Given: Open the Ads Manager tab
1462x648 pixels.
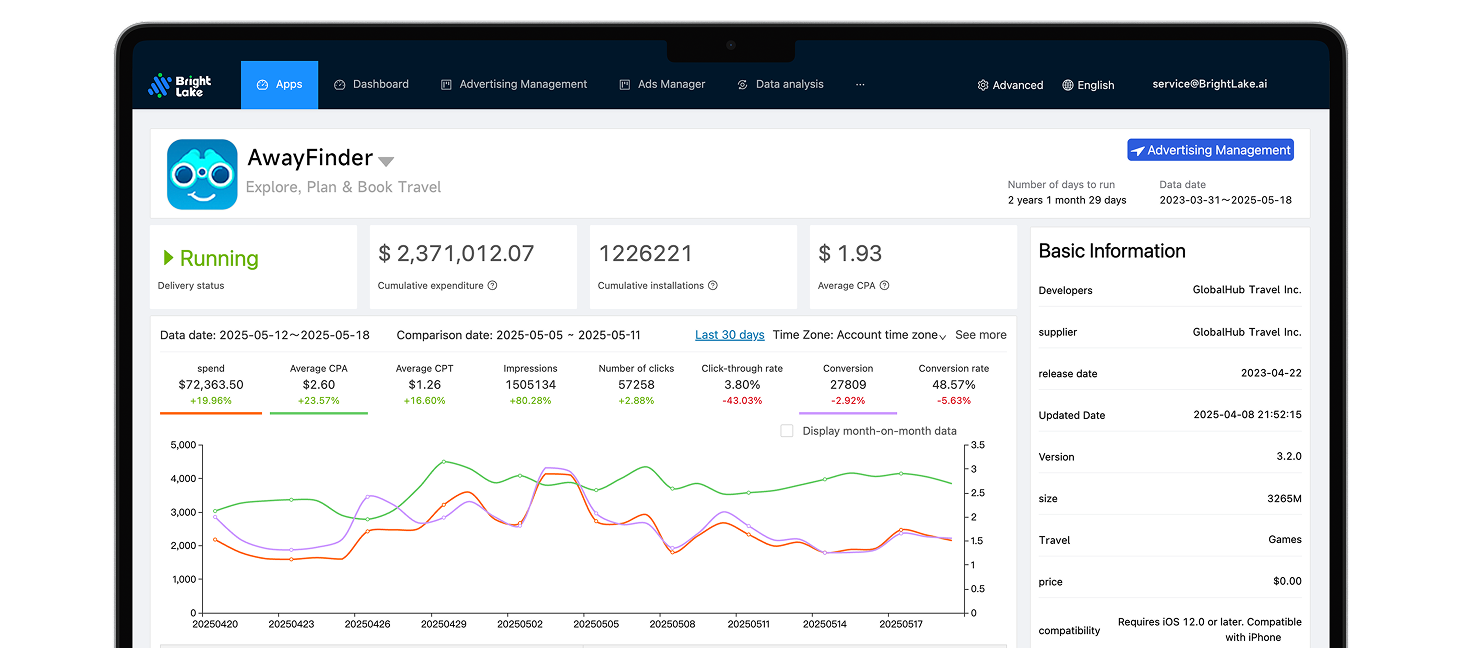Looking at the screenshot, I should (662, 85).
